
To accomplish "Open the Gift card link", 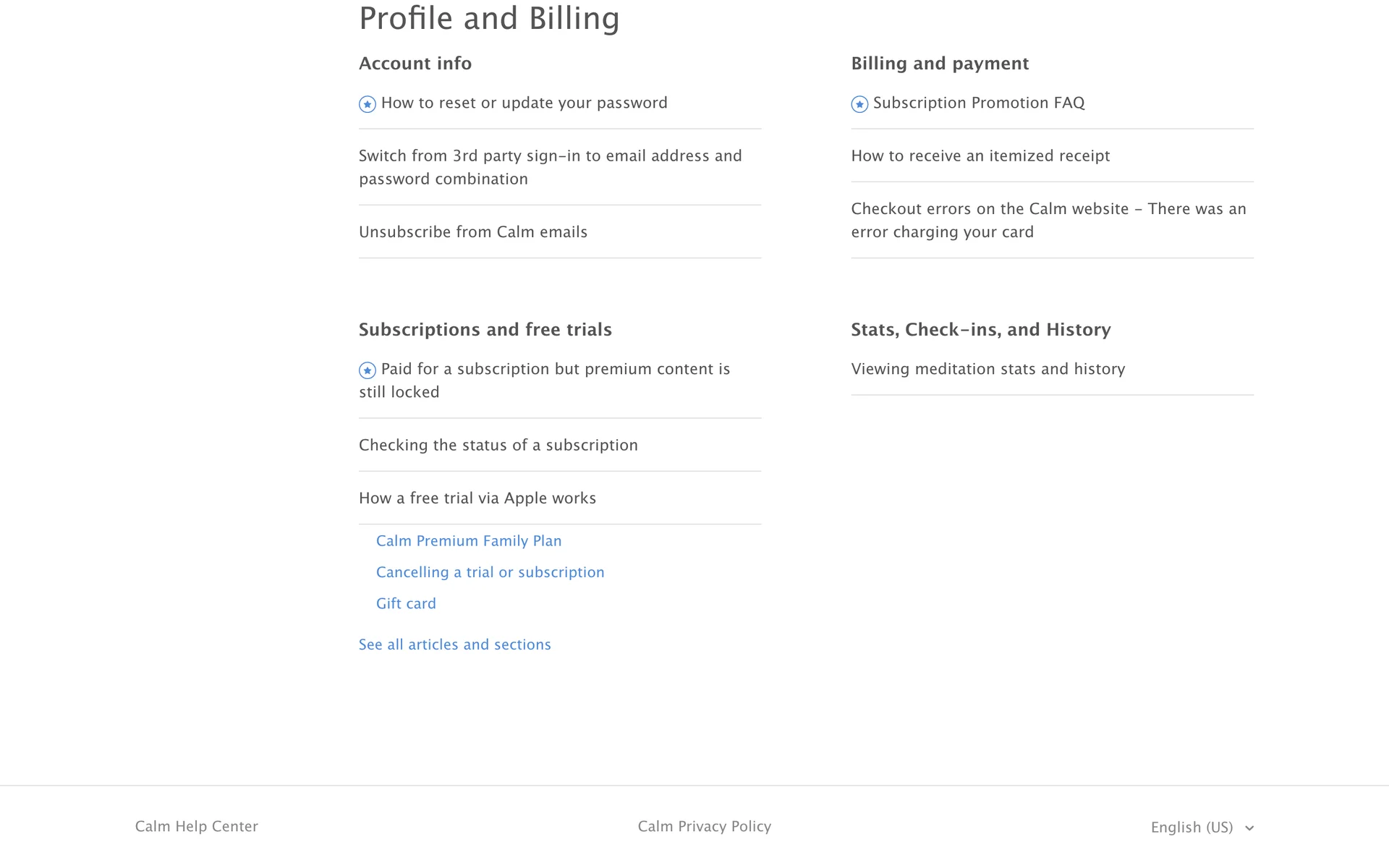I will (406, 604).
